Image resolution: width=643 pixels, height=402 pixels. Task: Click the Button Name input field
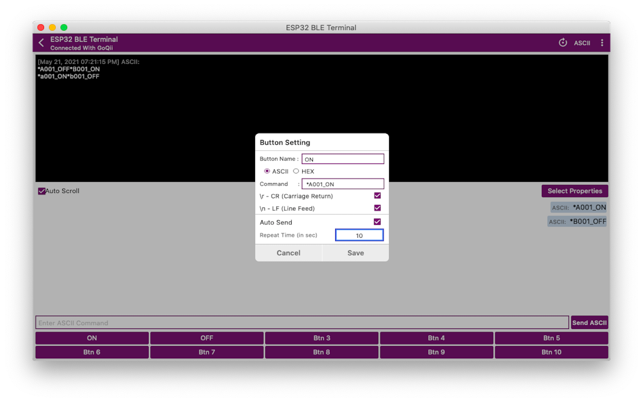pos(343,159)
